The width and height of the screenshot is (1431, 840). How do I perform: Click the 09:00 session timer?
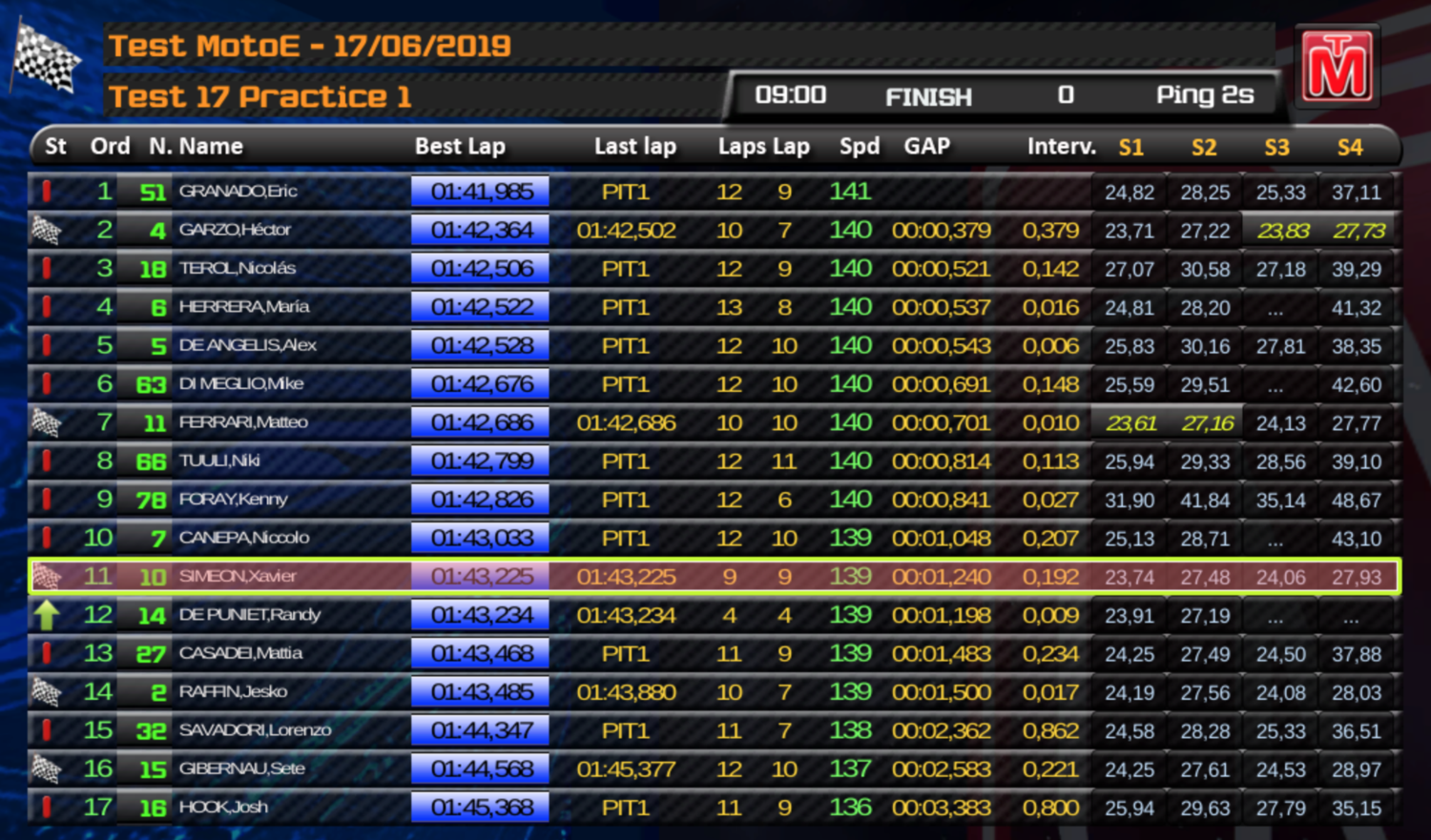pos(791,95)
